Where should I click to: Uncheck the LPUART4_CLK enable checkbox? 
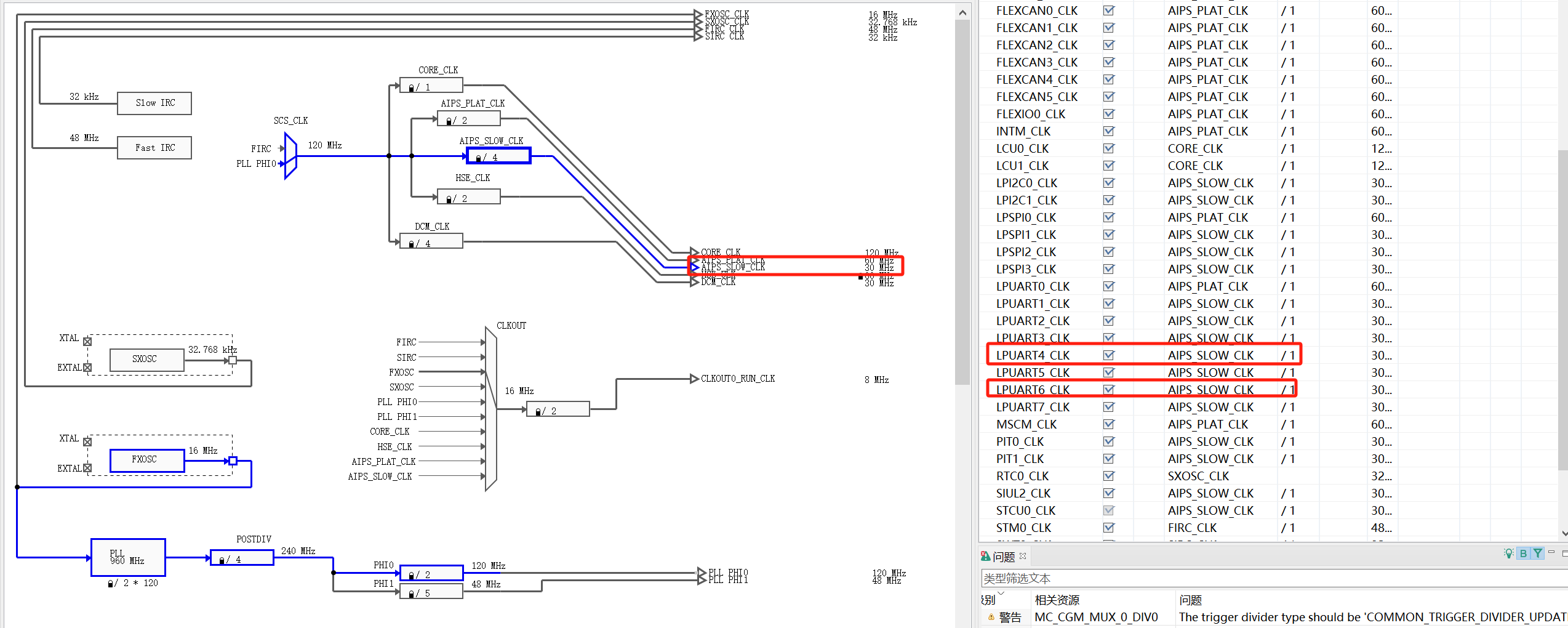(x=1108, y=355)
